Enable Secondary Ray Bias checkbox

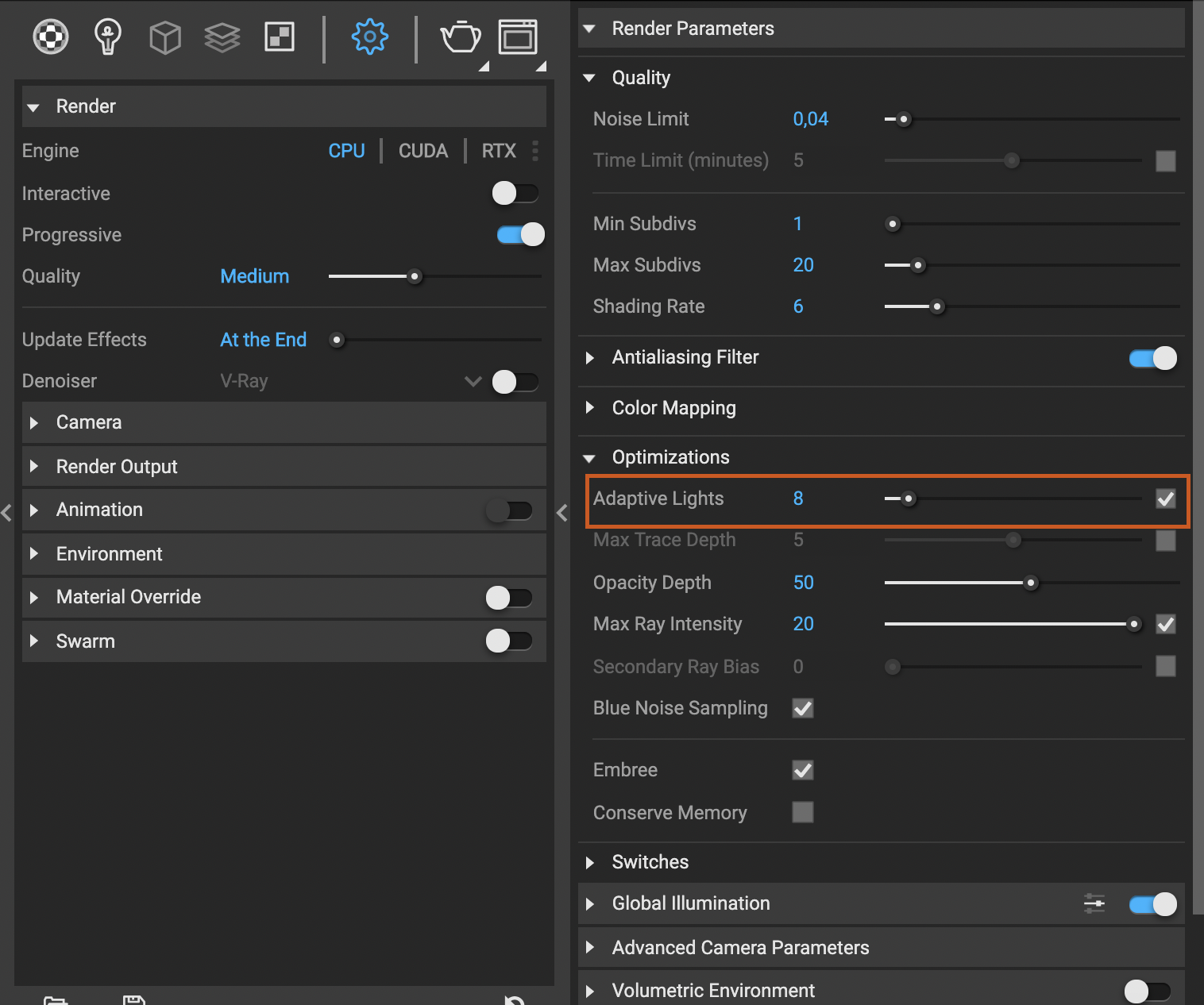pos(1166,666)
